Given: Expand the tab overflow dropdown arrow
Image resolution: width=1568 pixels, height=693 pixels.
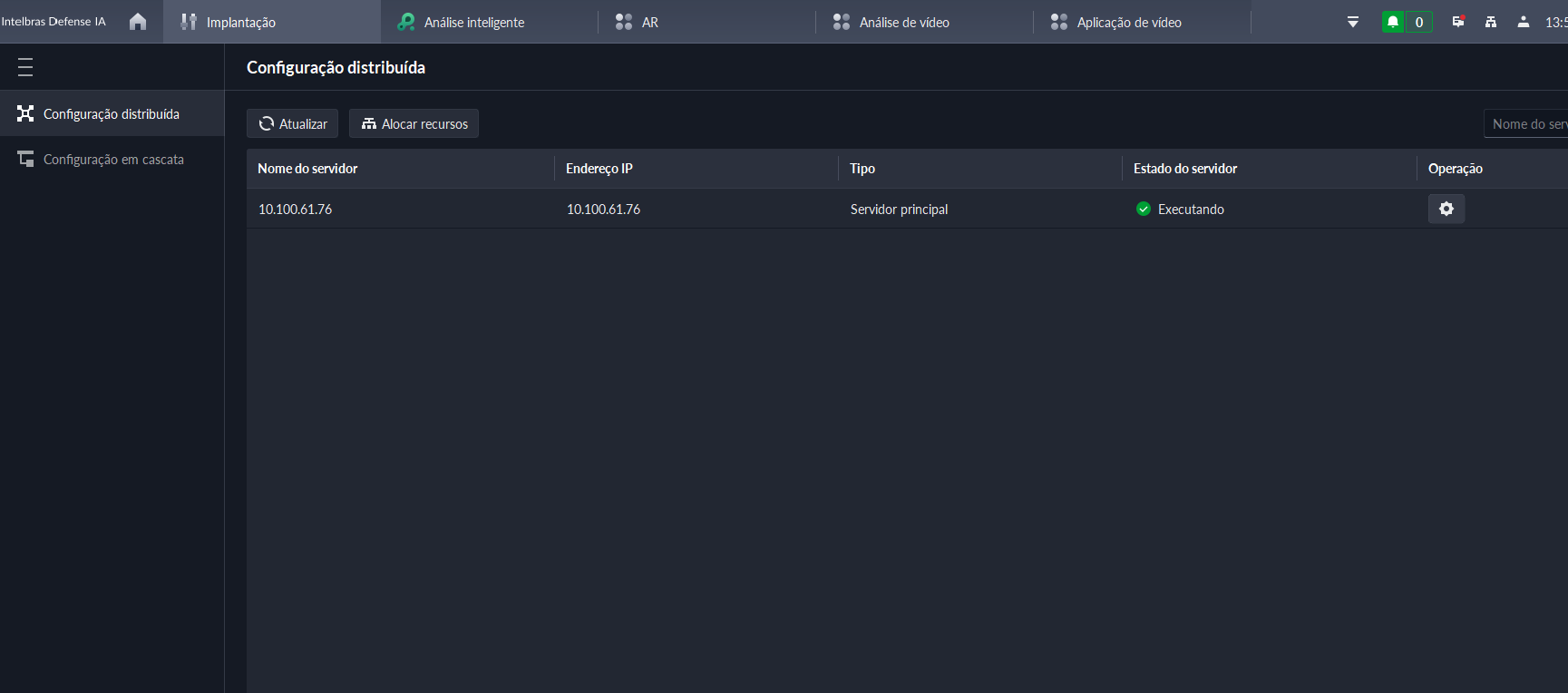Looking at the screenshot, I should 1353,22.
